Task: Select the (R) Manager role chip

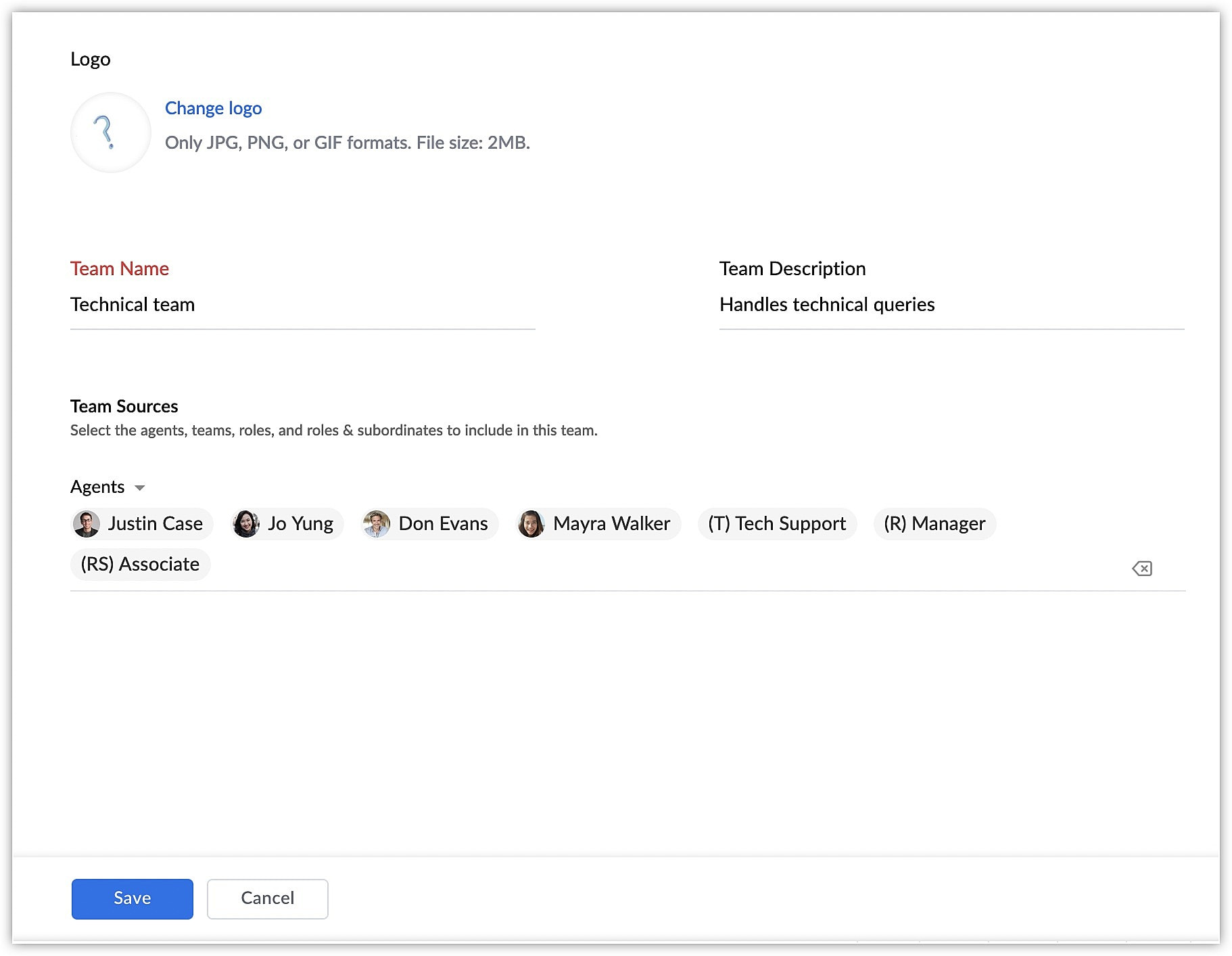Action: 934,524
